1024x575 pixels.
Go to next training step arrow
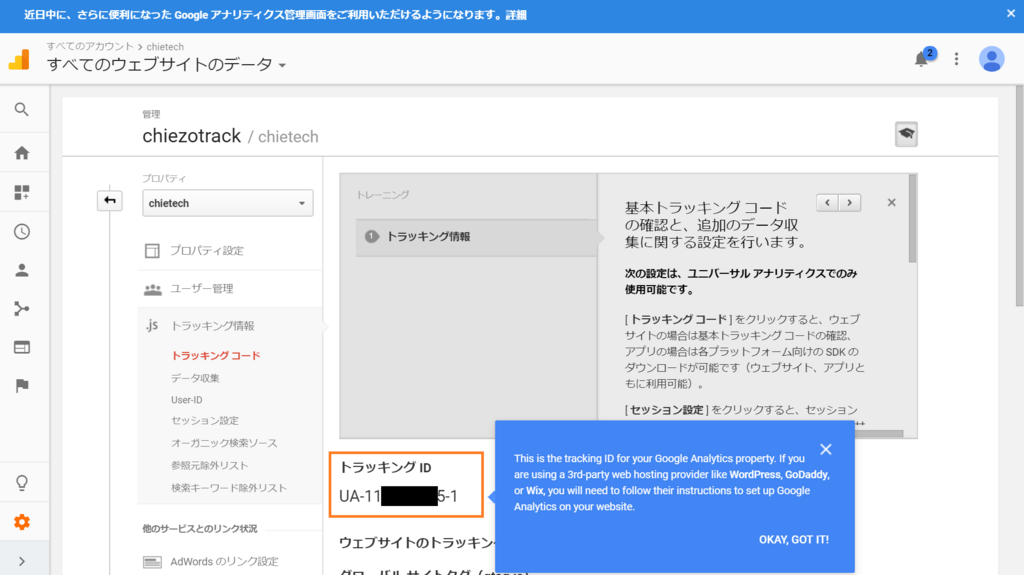tap(850, 203)
